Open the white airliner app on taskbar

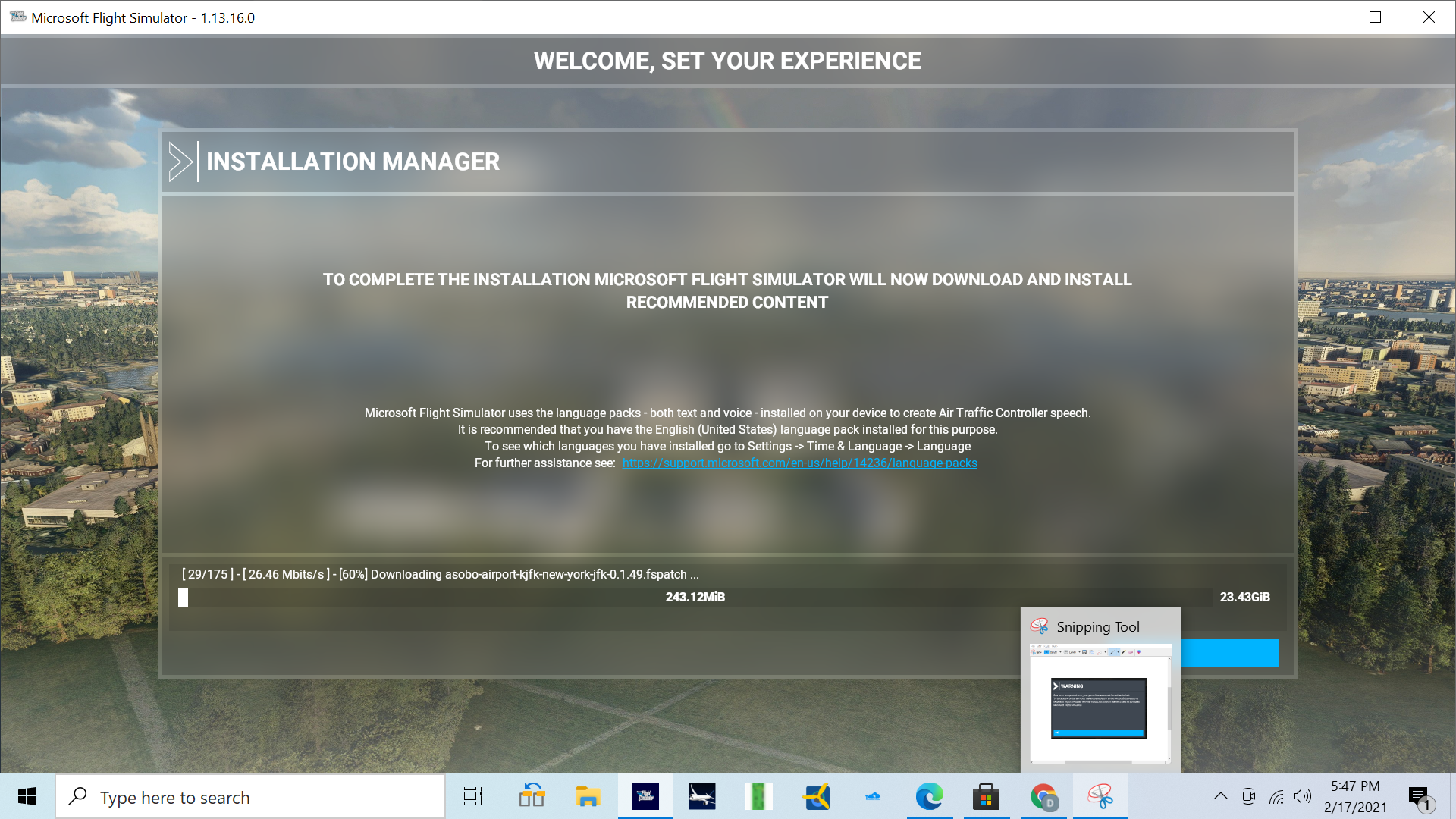click(702, 797)
